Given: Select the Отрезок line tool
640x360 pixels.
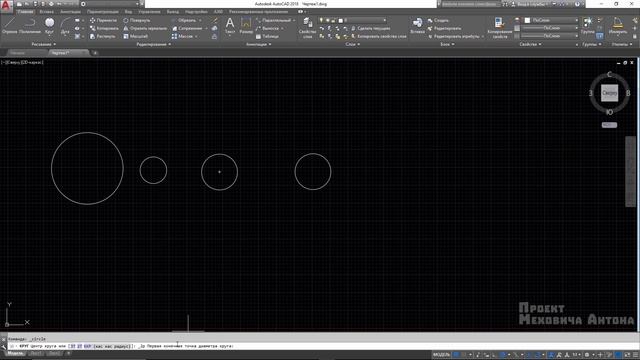Looking at the screenshot, I should point(9,26).
